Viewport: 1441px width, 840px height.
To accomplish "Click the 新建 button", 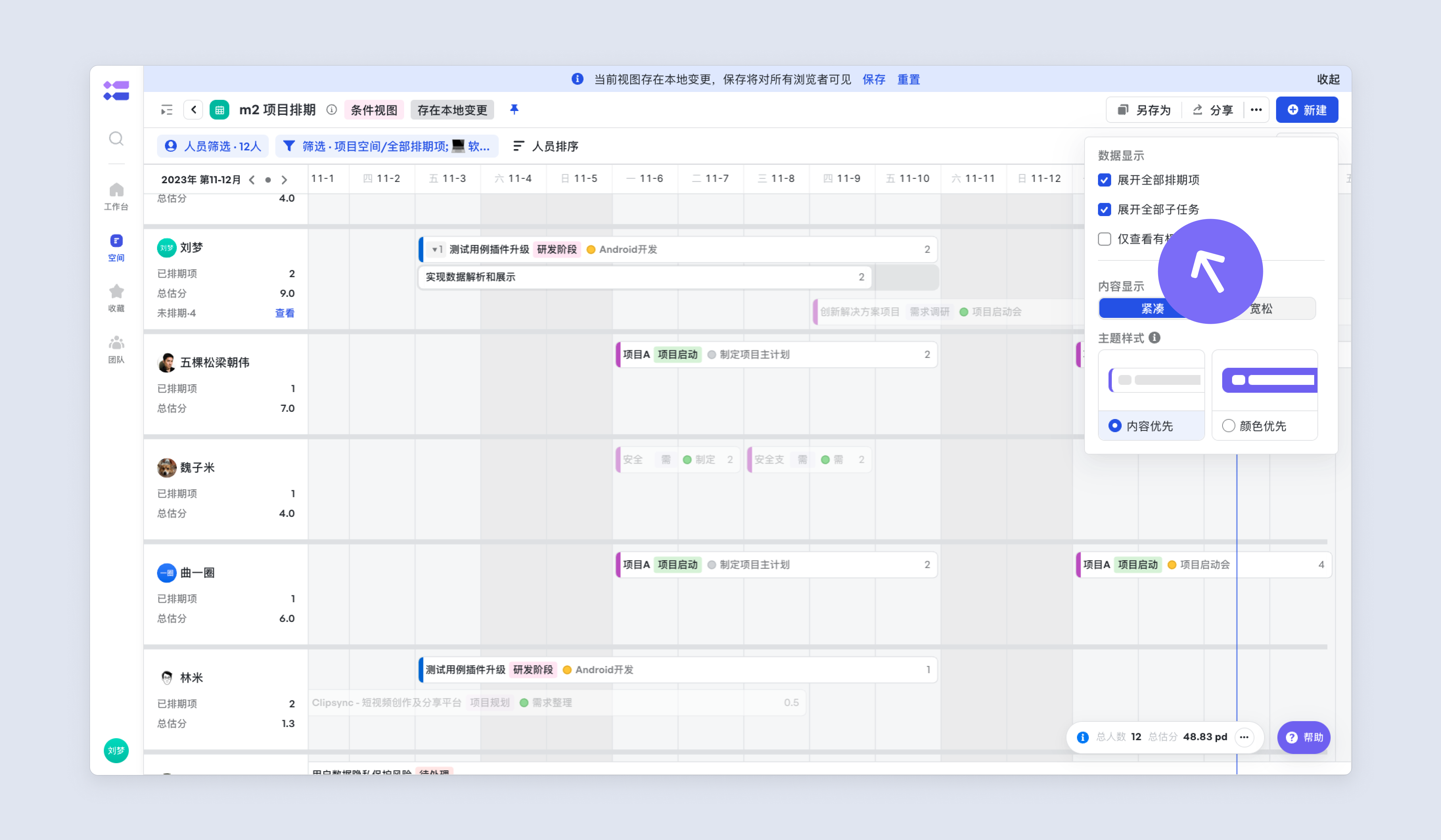I will (x=1307, y=110).
